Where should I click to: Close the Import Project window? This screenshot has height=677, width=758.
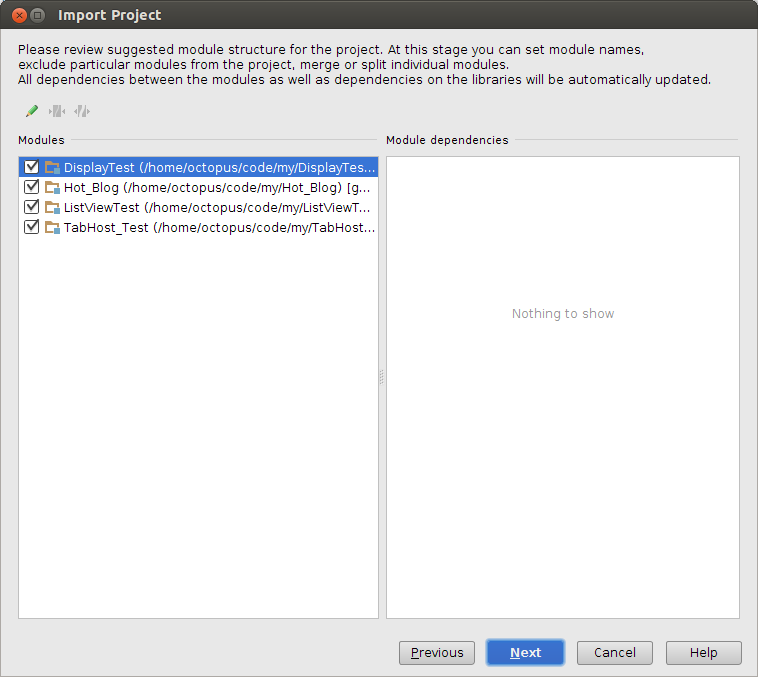coord(19,15)
